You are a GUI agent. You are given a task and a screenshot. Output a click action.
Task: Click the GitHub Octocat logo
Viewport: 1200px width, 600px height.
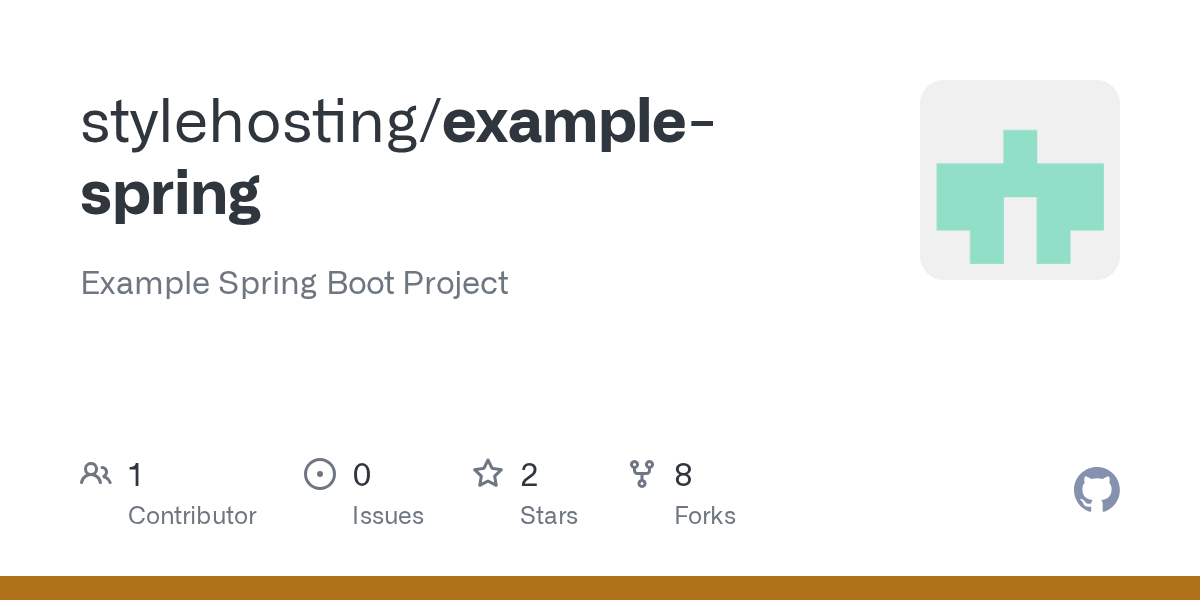click(x=1097, y=490)
